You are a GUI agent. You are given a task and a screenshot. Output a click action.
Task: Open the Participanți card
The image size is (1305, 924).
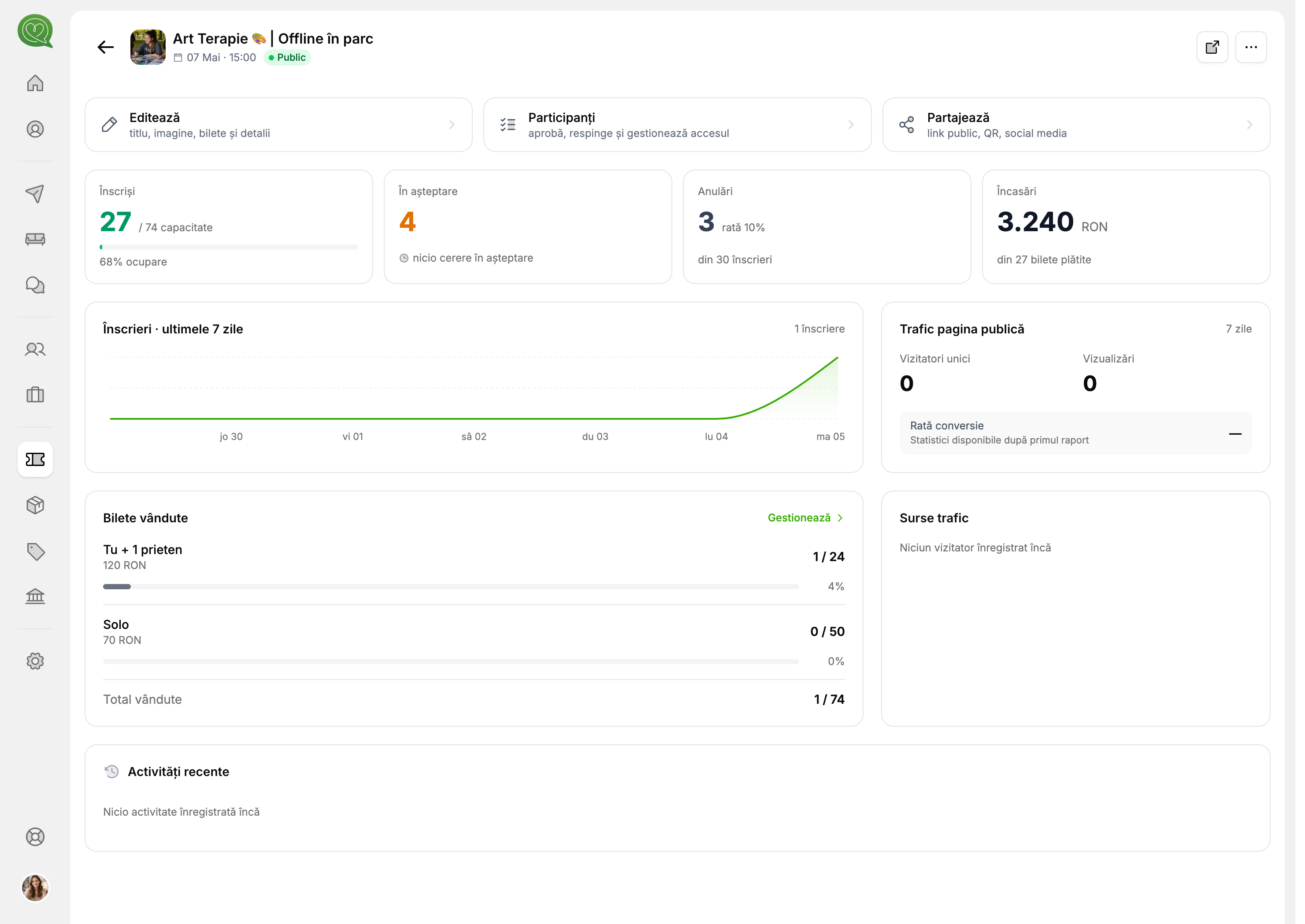pos(677,125)
